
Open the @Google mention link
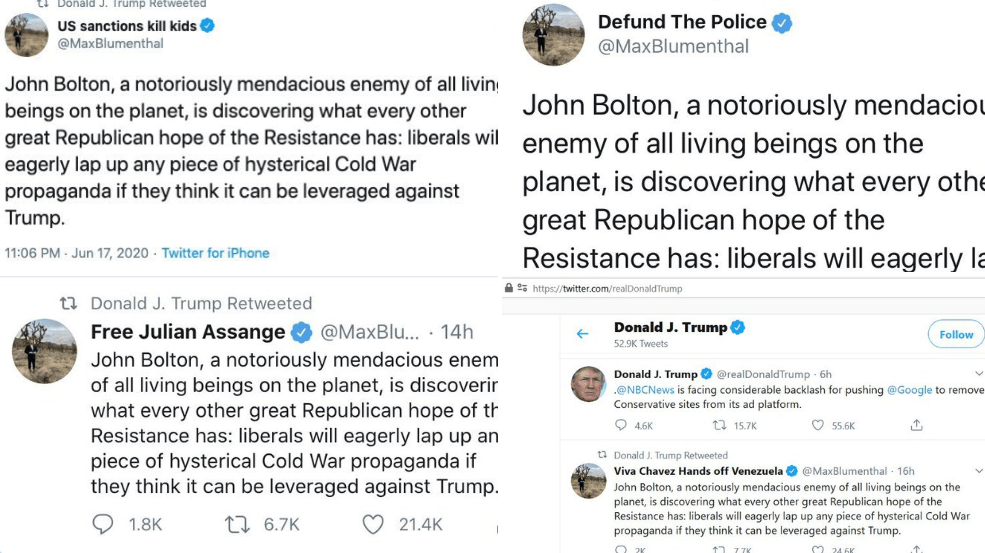[x=909, y=390]
